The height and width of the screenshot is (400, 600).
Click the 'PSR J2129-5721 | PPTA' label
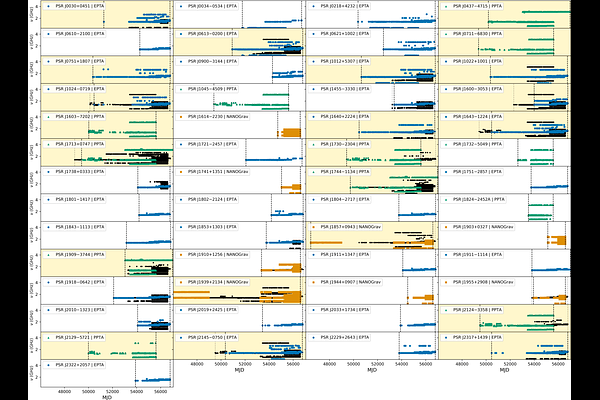tap(80, 338)
